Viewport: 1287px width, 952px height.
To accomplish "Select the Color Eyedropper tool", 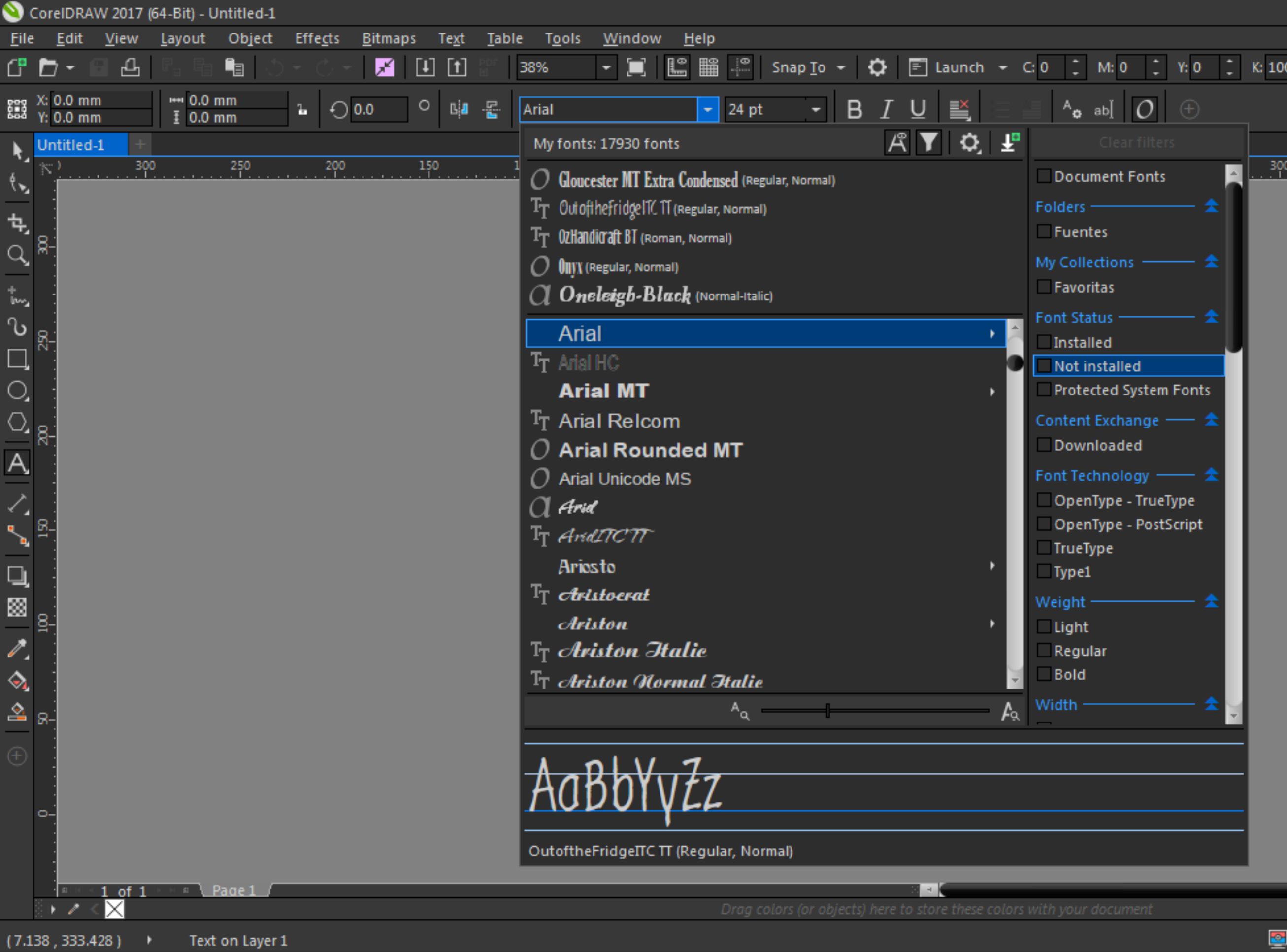I will pos(17,648).
